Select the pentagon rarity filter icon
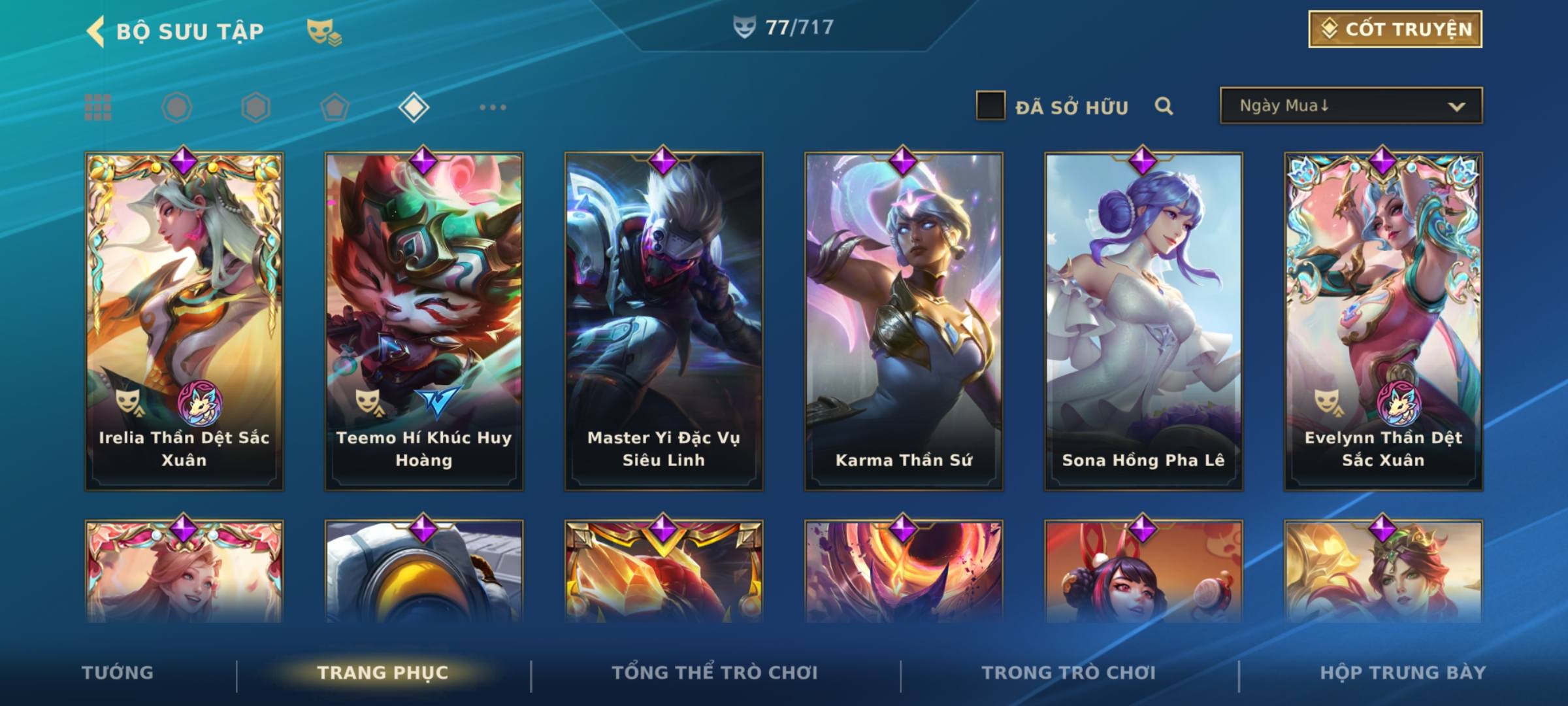Screen dimensions: 1568x706 [x=335, y=107]
